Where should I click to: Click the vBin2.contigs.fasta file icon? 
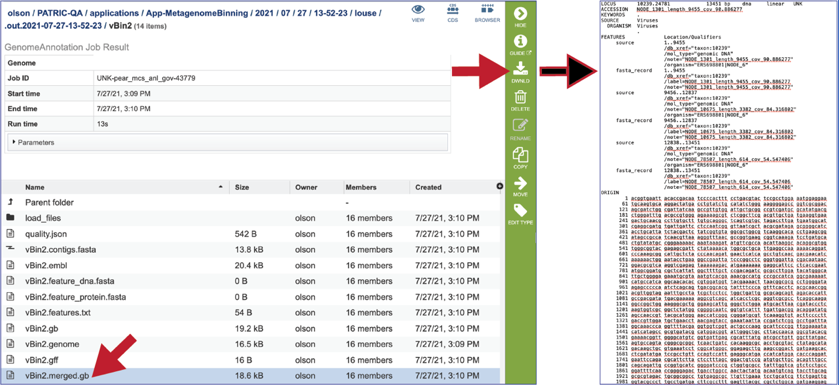10,249
